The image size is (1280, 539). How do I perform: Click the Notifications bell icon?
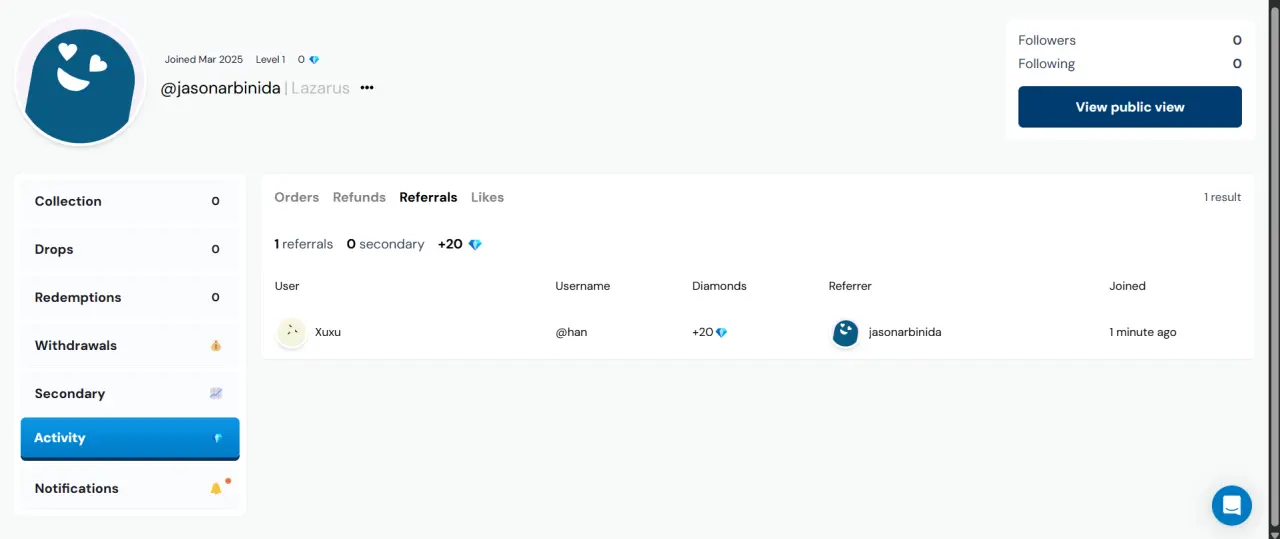click(x=216, y=488)
